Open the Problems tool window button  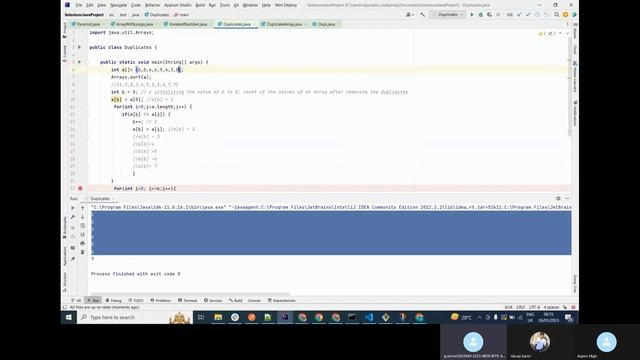pyautogui.click(x=160, y=300)
